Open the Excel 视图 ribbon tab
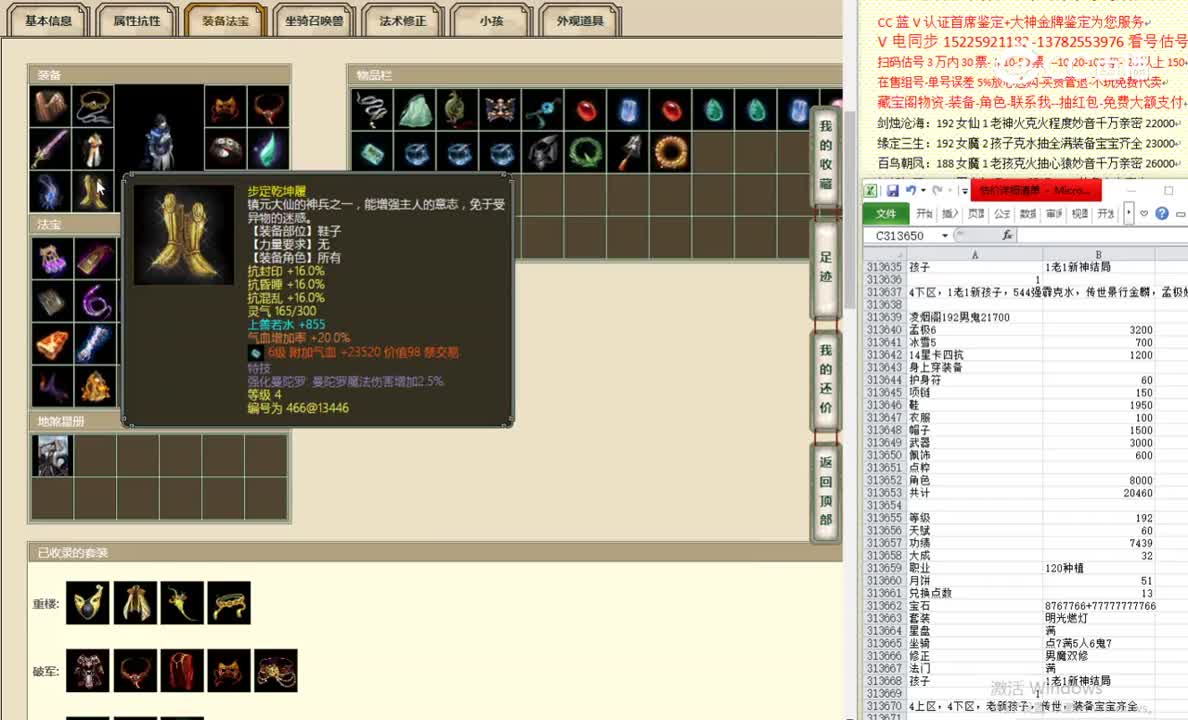Image resolution: width=1188 pixels, height=720 pixels. [1080, 214]
